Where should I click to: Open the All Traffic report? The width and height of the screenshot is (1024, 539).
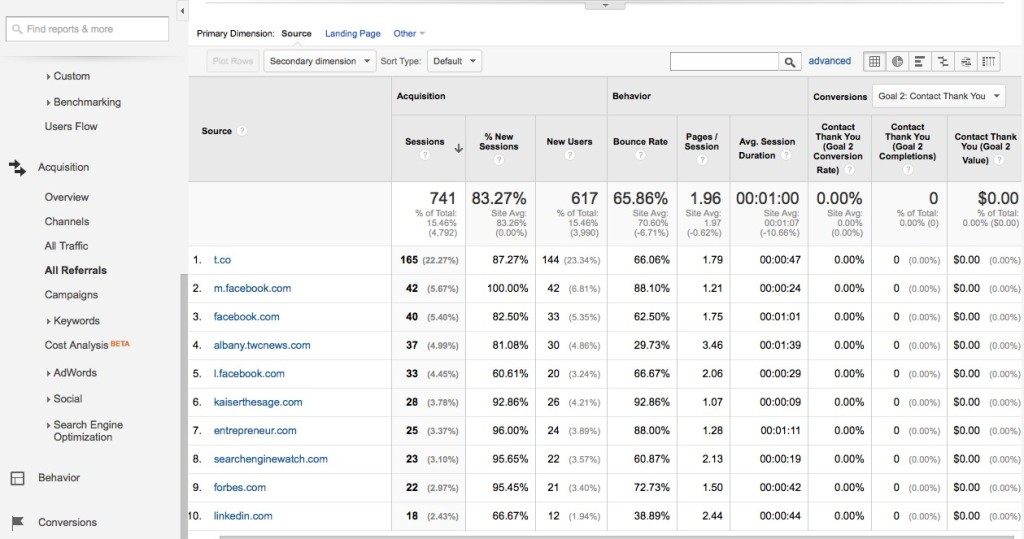[x=66, y=246]
